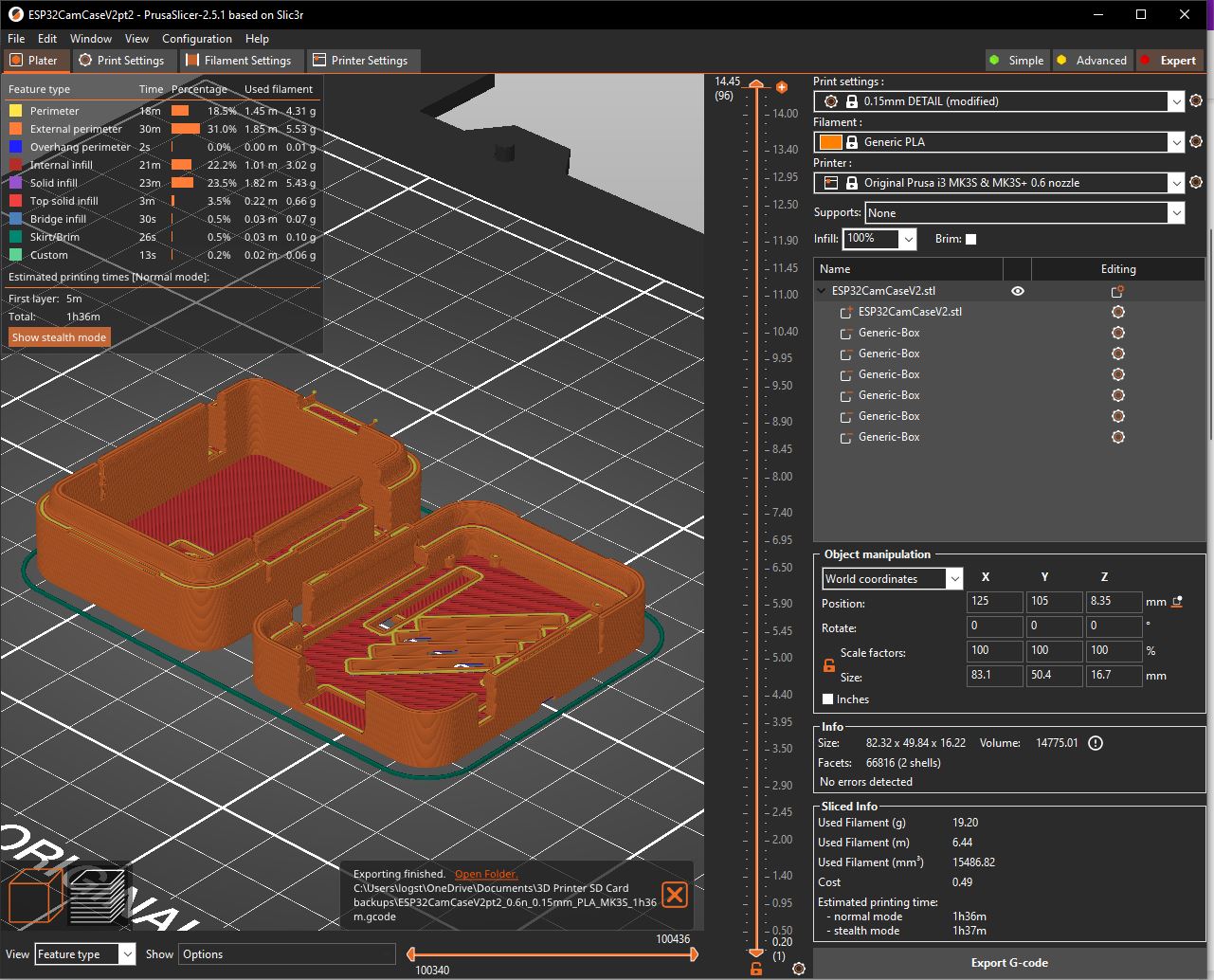The height and width of the screenshot is (980, 1214).
Task: Hide ESP32CamCaseV2.stl using the eye icon
Action: 1018,292
